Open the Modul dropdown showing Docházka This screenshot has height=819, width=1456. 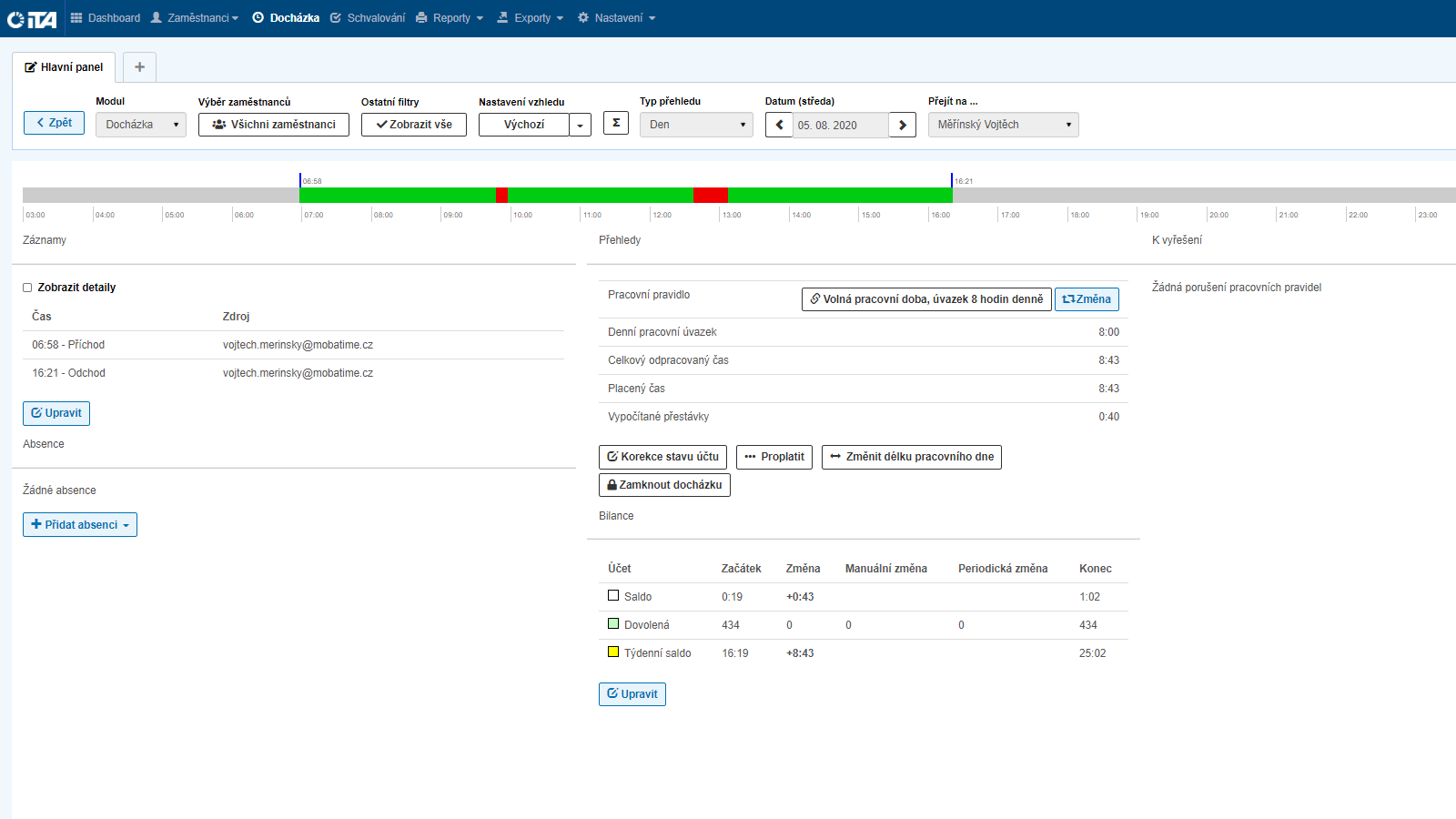[141, 125]
